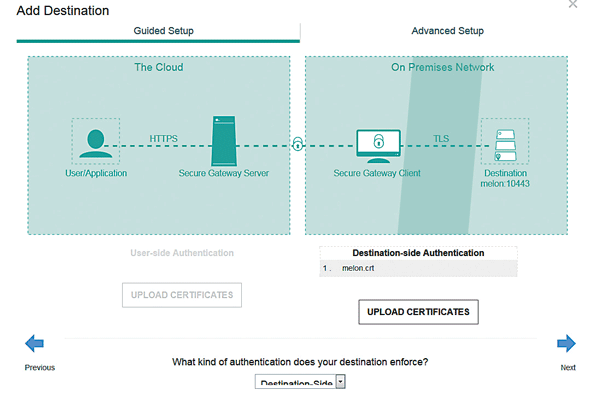Click the destination melon:10443 label
The height and width of the screenshot is (394, 600).
pyautogui.click(x=505, y=184)
